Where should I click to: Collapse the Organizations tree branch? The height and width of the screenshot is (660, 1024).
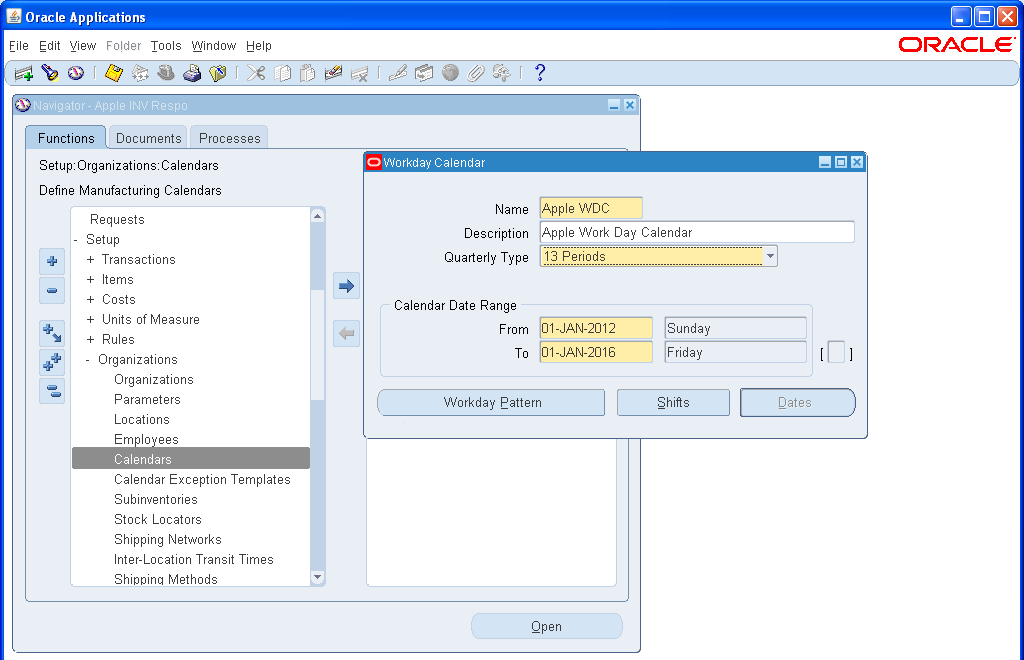pos(90,359)
